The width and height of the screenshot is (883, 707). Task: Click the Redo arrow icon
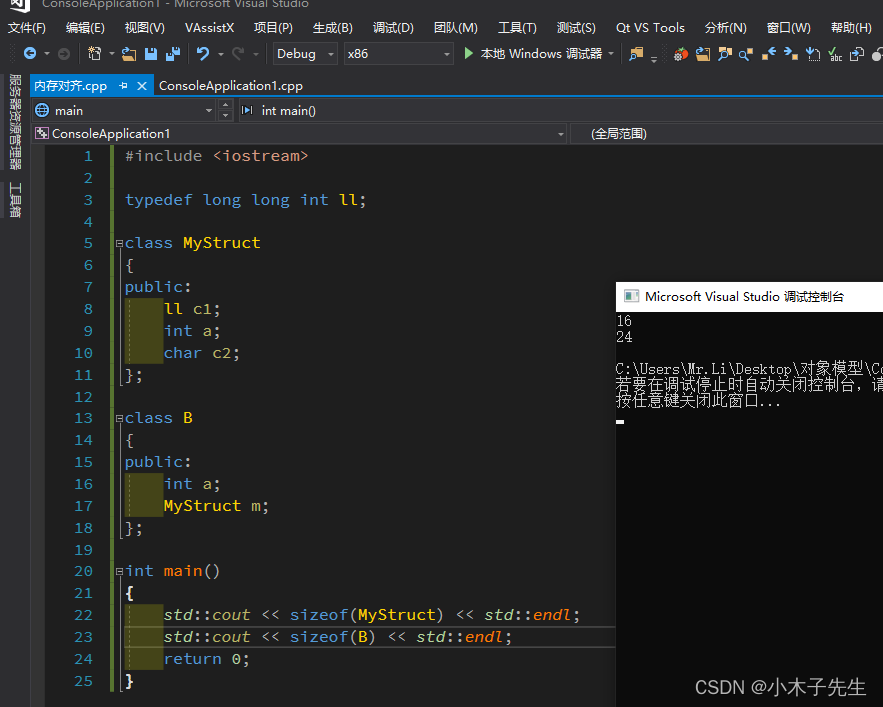[x=238, y=54]
